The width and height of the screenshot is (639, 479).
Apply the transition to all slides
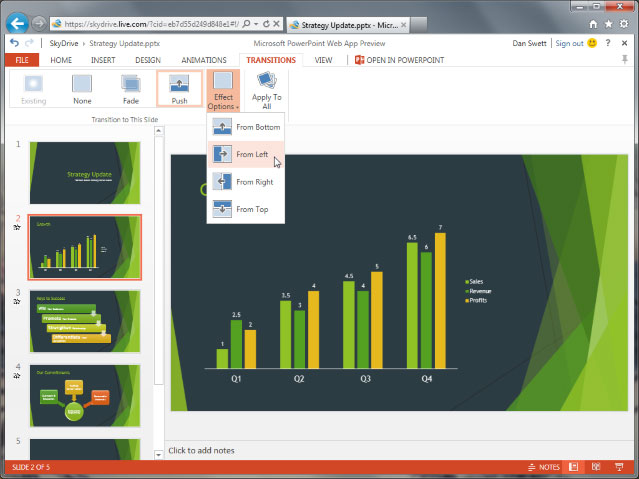pyautogui.click(x=267, y=91)
